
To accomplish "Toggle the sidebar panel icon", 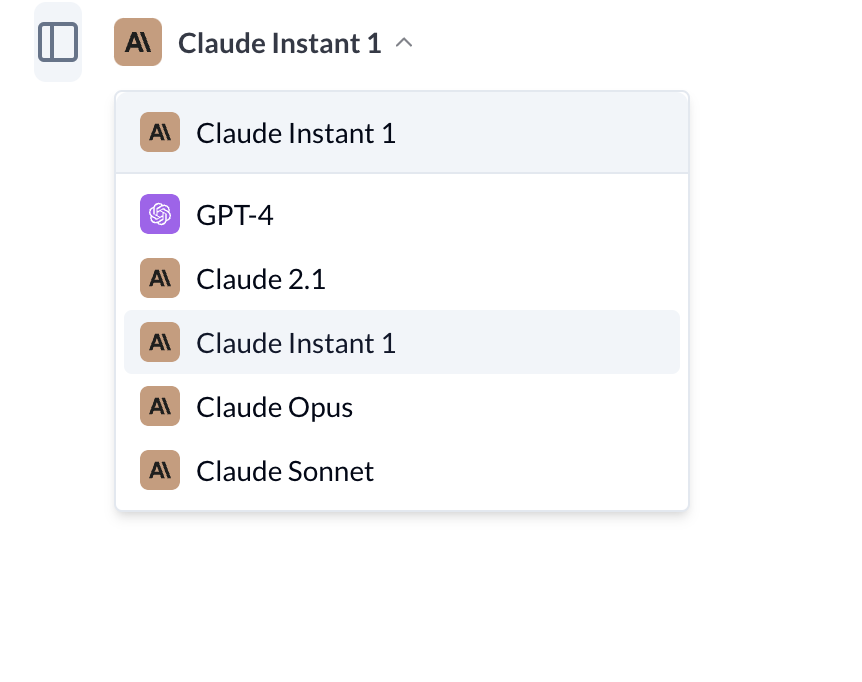I will 58,42.
